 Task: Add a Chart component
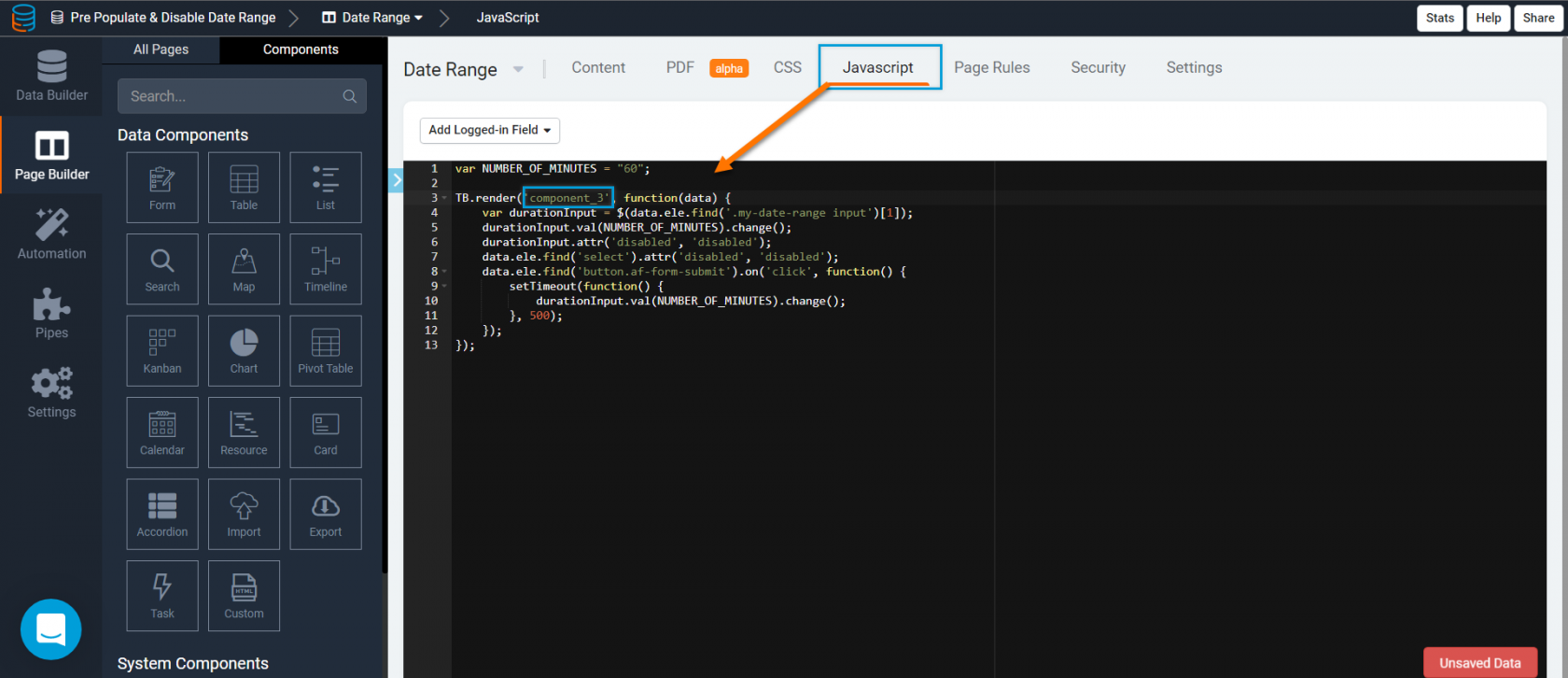(244, 351)
